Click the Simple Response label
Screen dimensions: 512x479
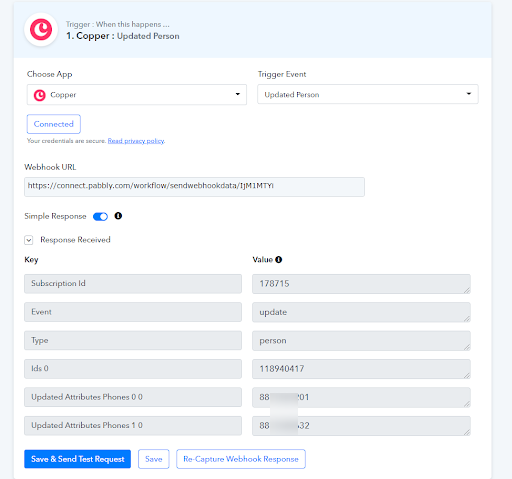[x=55, y=216]
